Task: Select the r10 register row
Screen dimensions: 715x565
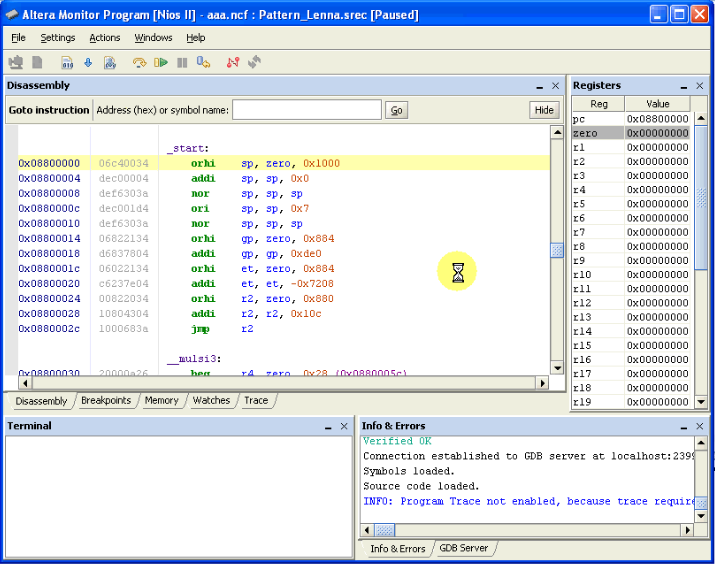Action: click(631, 275)
